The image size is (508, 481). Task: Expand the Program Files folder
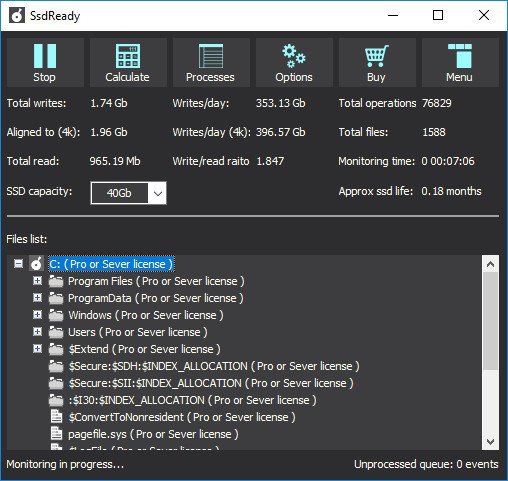[38, 281]
